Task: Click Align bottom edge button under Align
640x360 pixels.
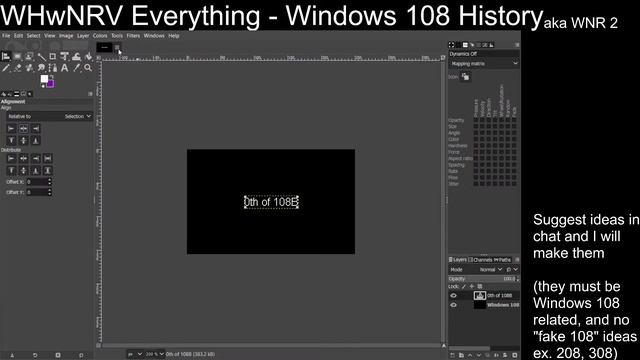Action: 36,140
